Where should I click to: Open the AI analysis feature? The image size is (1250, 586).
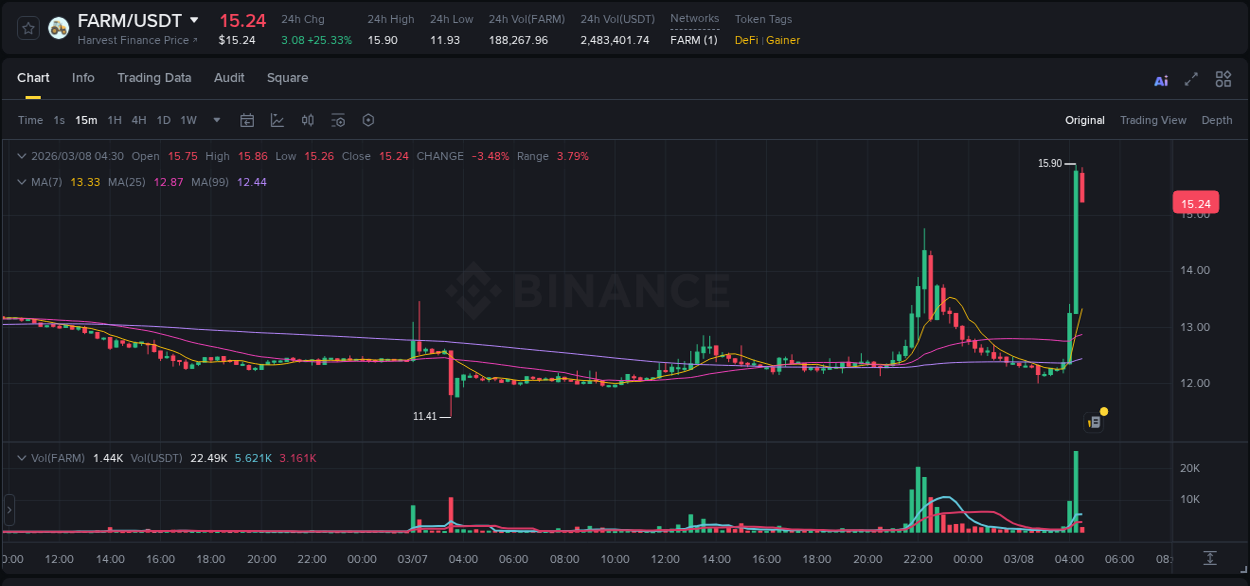(1160, 78)
